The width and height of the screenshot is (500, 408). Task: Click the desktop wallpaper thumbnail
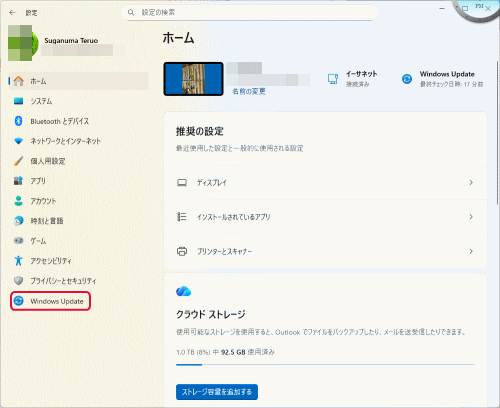pyautogui.click(x=193, y=79)
